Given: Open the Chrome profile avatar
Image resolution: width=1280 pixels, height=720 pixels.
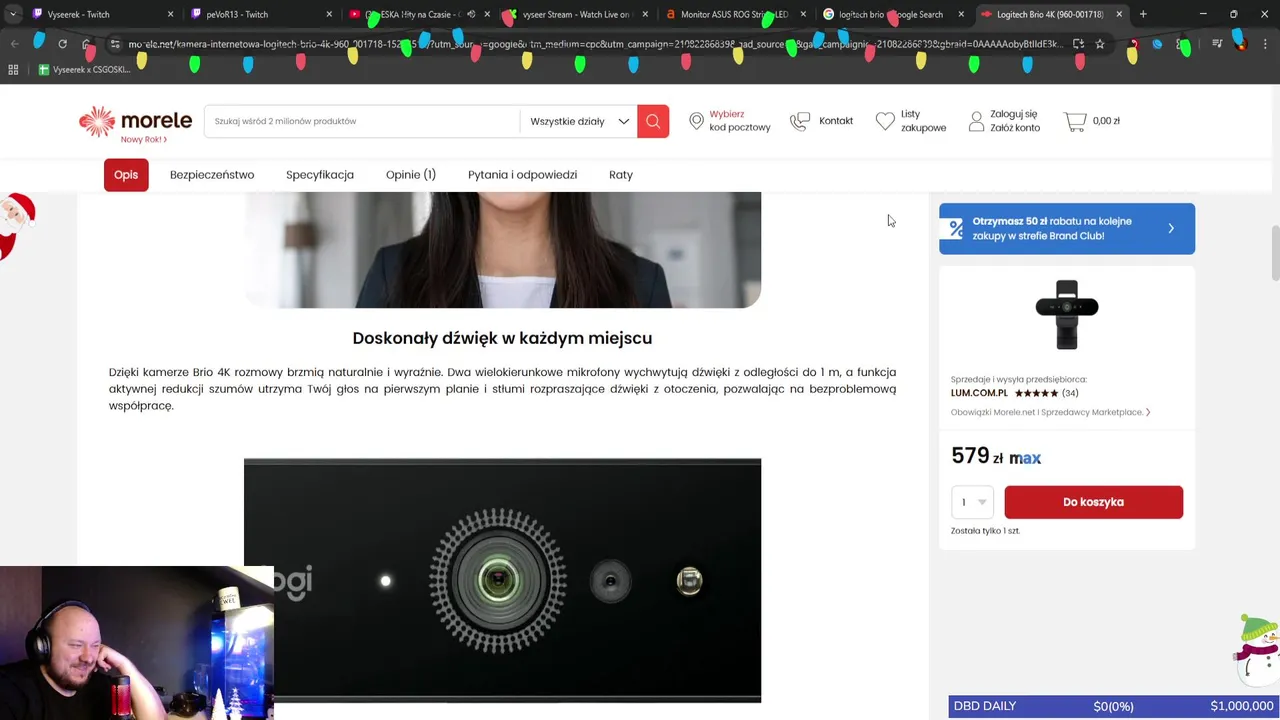Looking at the screenshot, I should tap(1240, 44).
